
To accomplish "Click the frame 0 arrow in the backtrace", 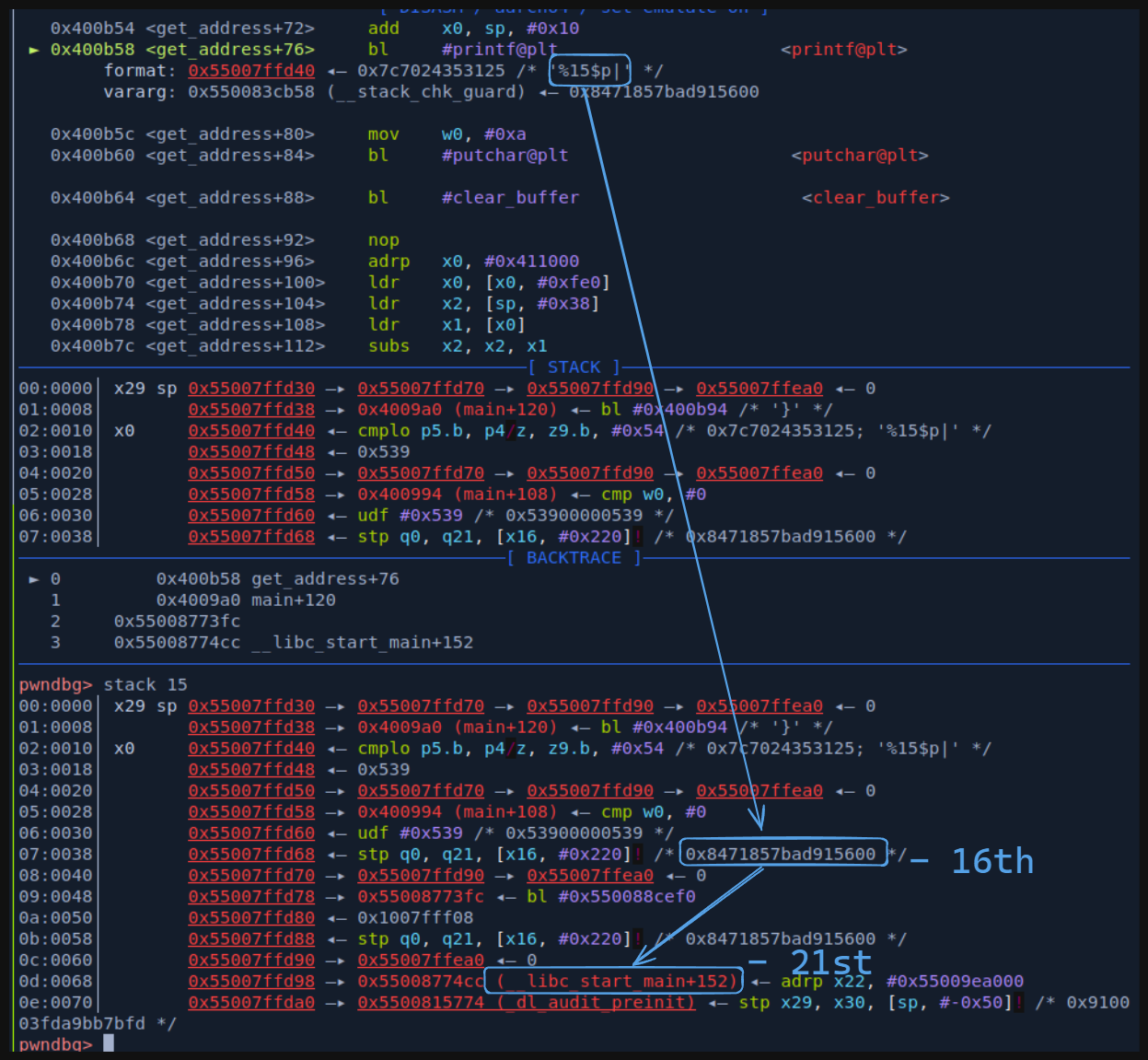I will [34, 579].
